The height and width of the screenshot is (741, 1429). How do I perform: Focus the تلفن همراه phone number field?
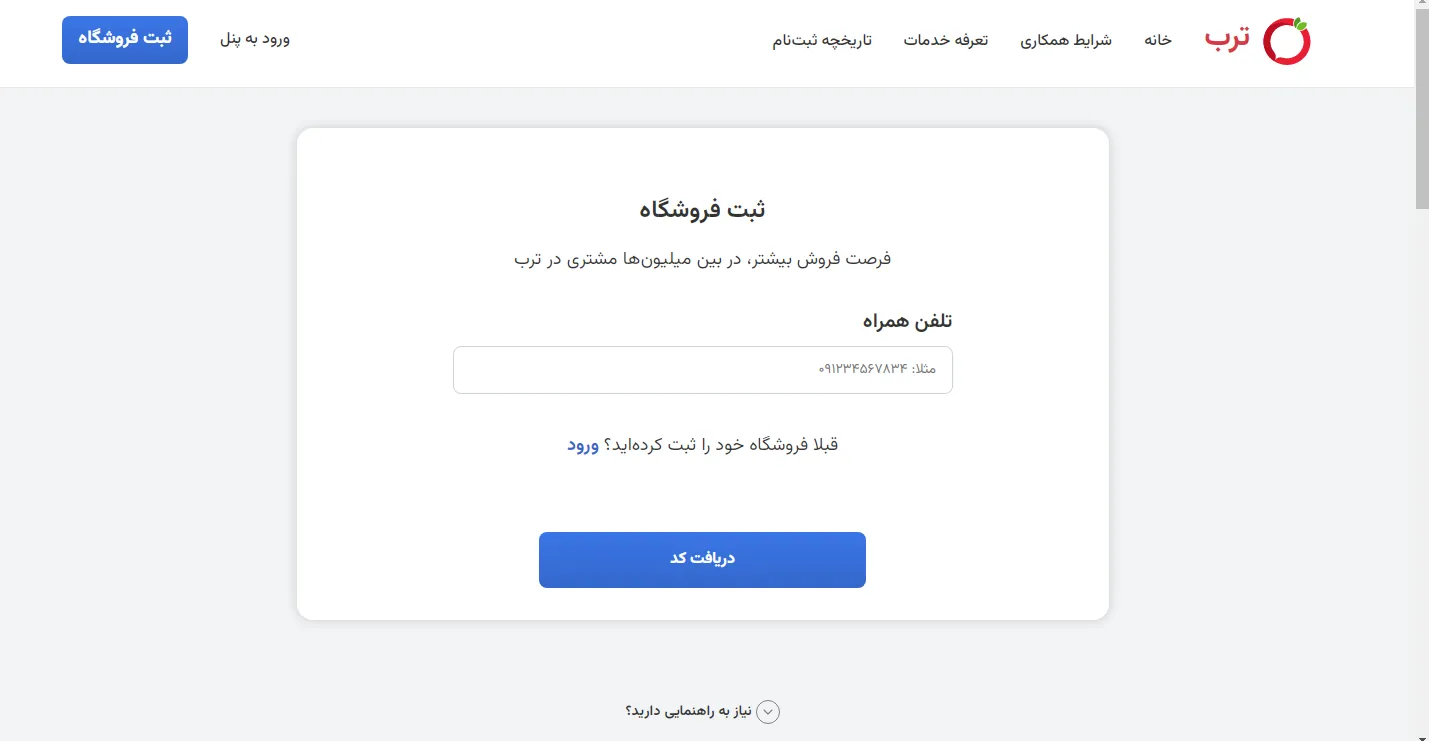(703, 370)
